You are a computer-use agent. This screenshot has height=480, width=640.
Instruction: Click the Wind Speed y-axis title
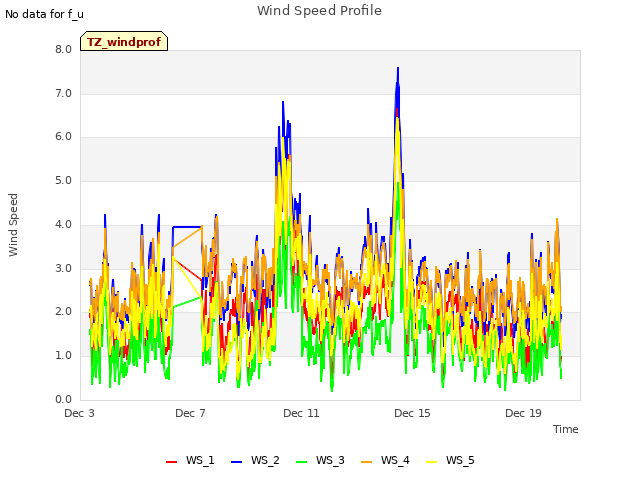13,225
